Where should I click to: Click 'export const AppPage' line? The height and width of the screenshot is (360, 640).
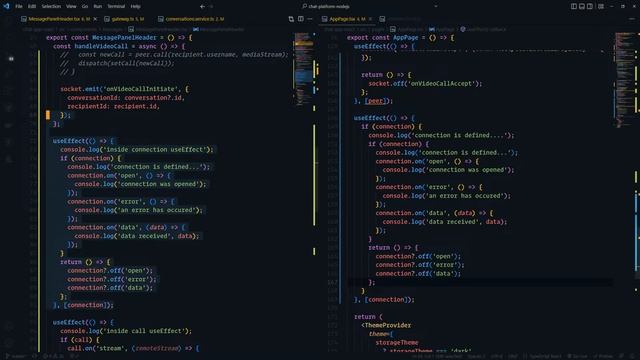400,38
